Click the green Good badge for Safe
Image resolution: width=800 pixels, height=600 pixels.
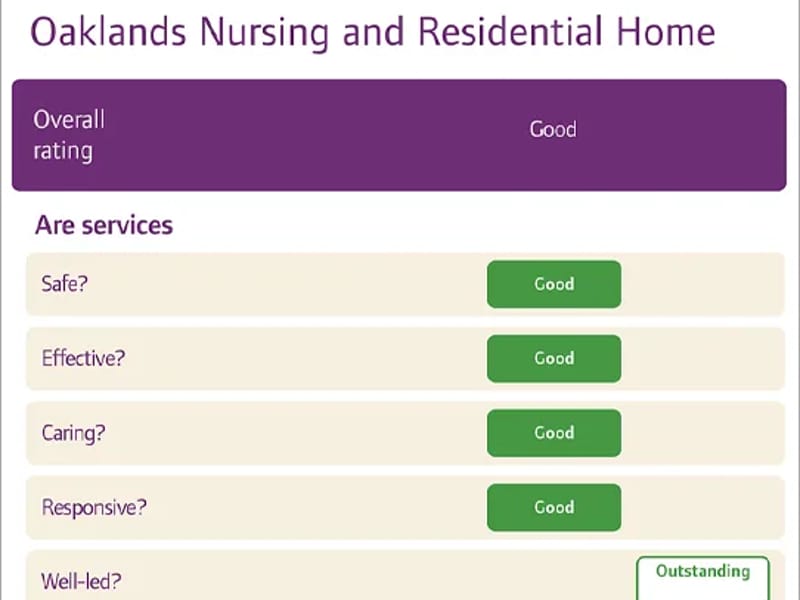[x=554, y=284]
